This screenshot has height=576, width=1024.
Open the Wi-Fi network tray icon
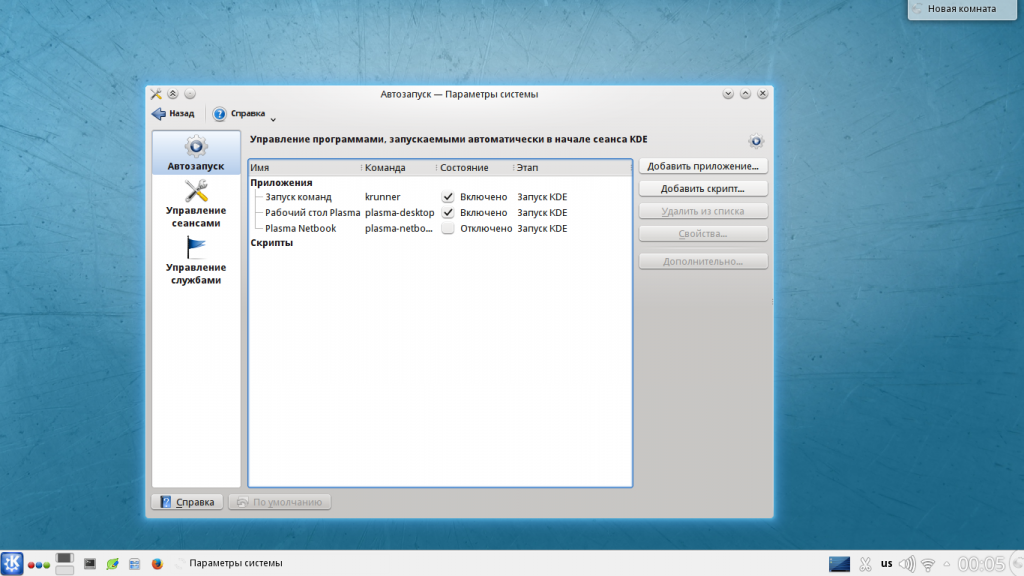point(928,564)
